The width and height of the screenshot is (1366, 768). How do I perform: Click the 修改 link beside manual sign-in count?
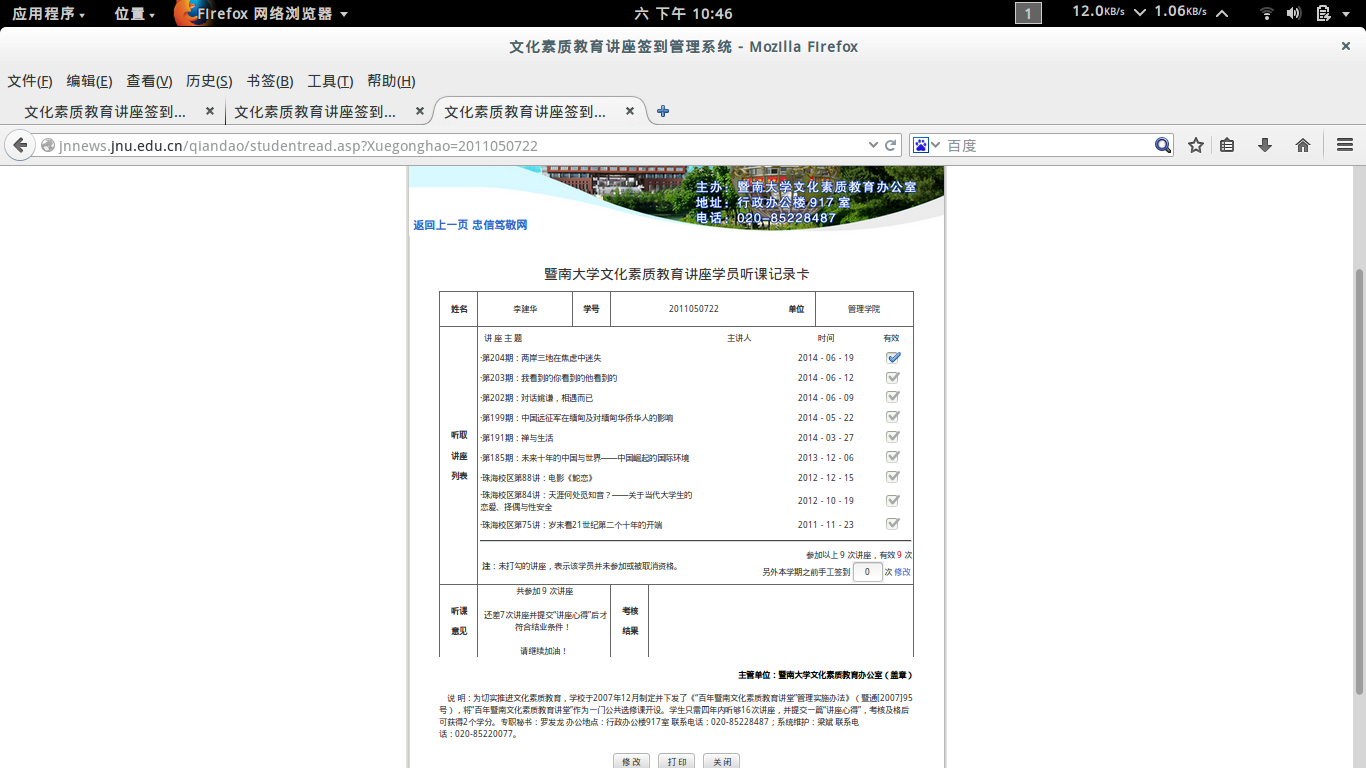coord(902,572)
